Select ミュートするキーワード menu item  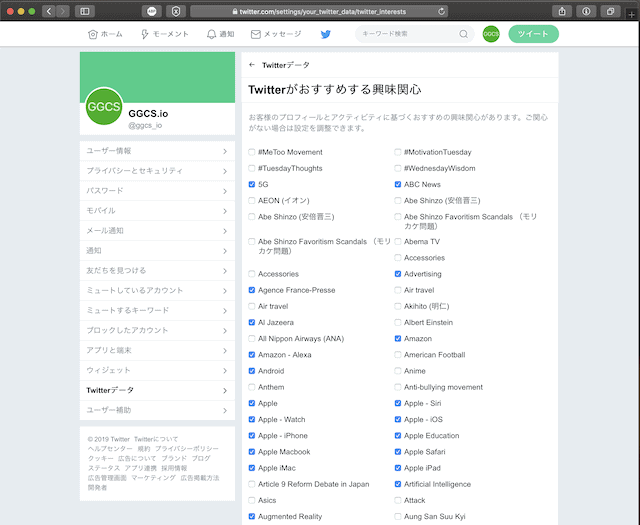[x=157, y=311]
